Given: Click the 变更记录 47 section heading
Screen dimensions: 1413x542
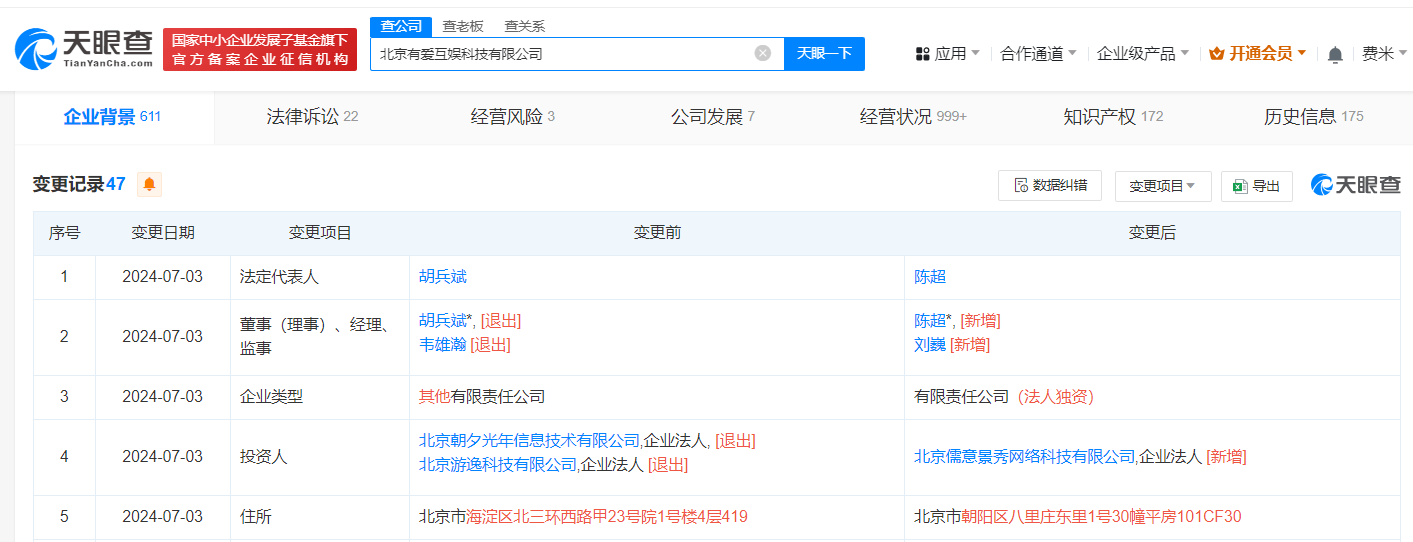Looking at the screenshot, I should click(x=79, y=184).
